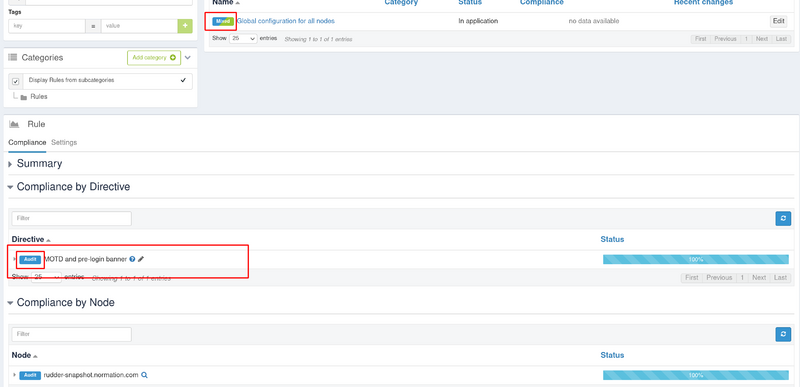
Task: Collapse Compliance by Node section
Action: pyautogui.click(x=61, y=303)
